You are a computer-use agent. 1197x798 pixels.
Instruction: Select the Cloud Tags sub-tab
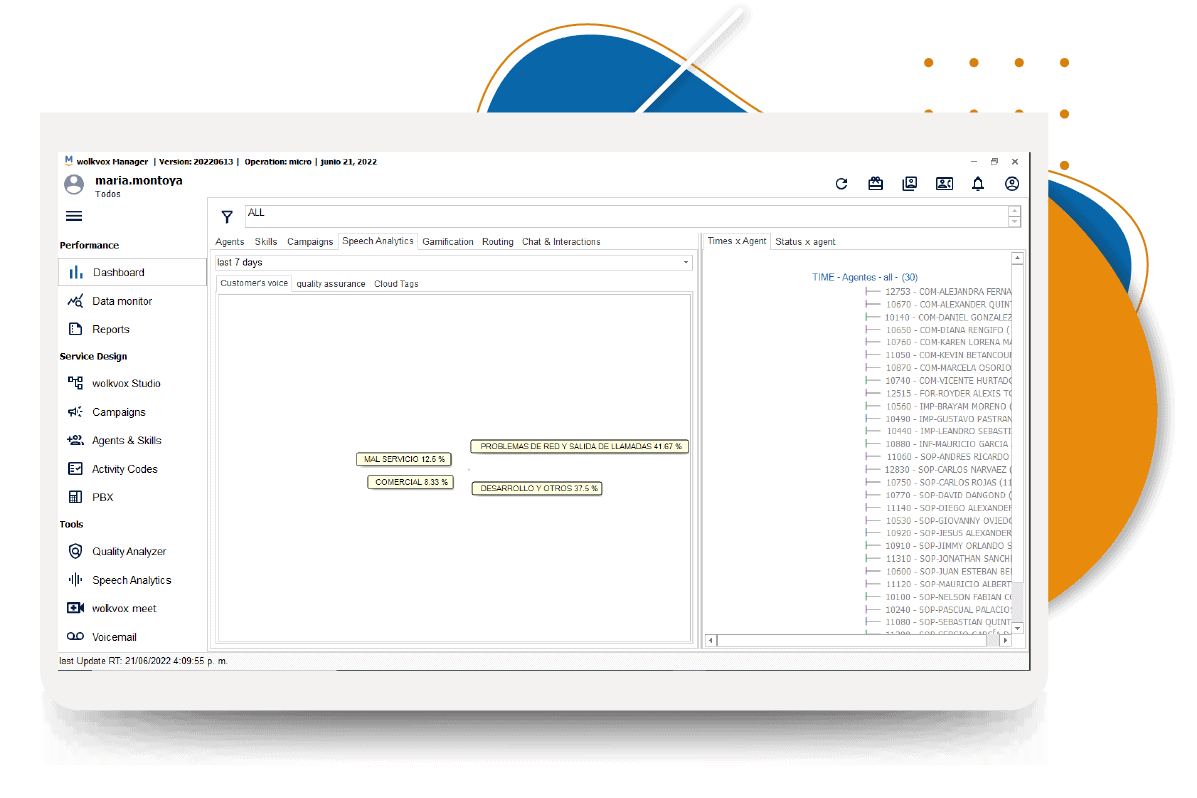[396, 284]
